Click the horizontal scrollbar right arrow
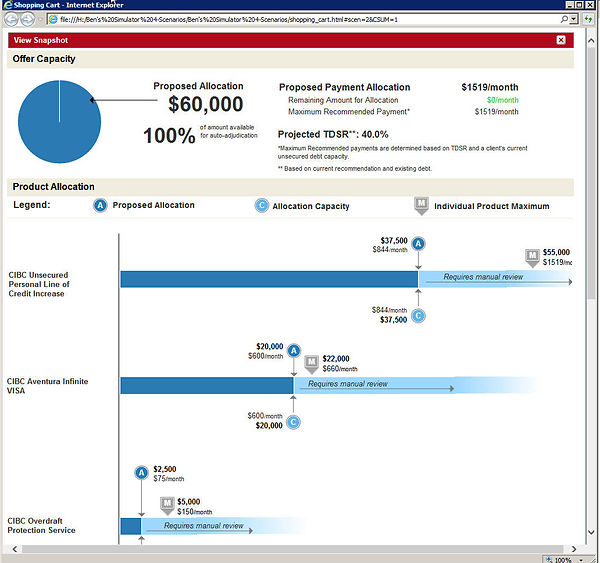 click(573, 549)
